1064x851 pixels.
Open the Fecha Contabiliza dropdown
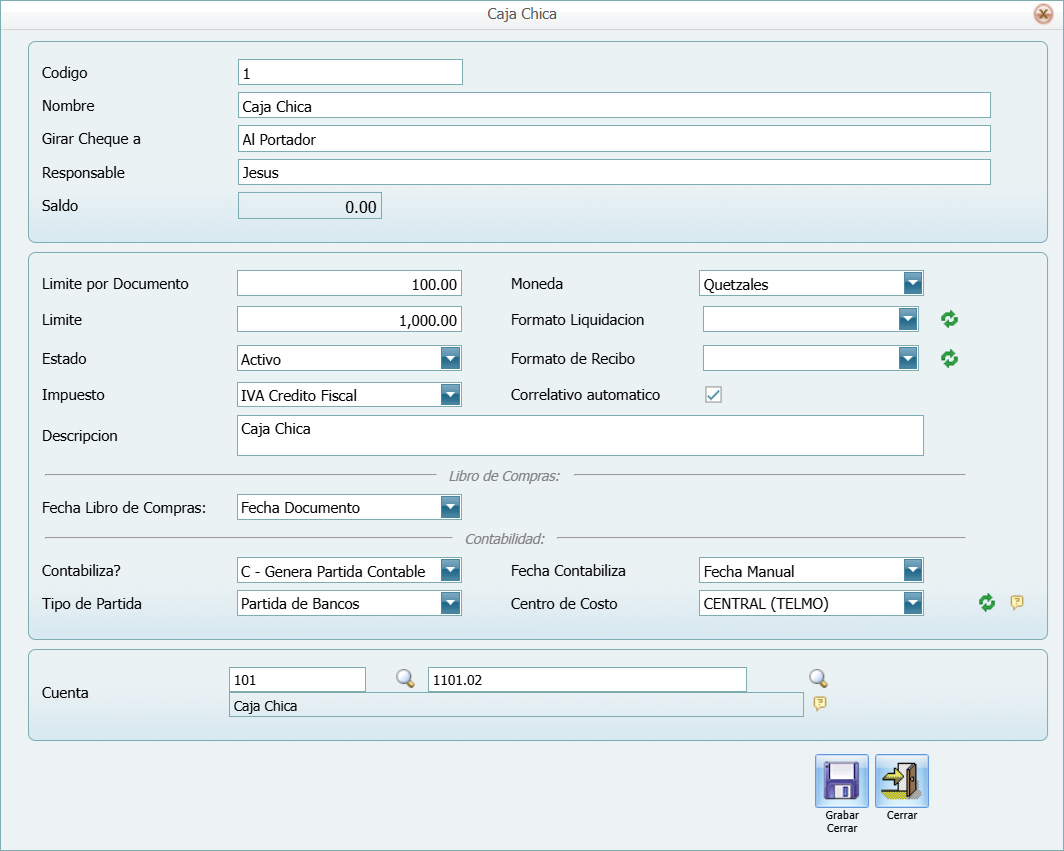click(913, 570)
